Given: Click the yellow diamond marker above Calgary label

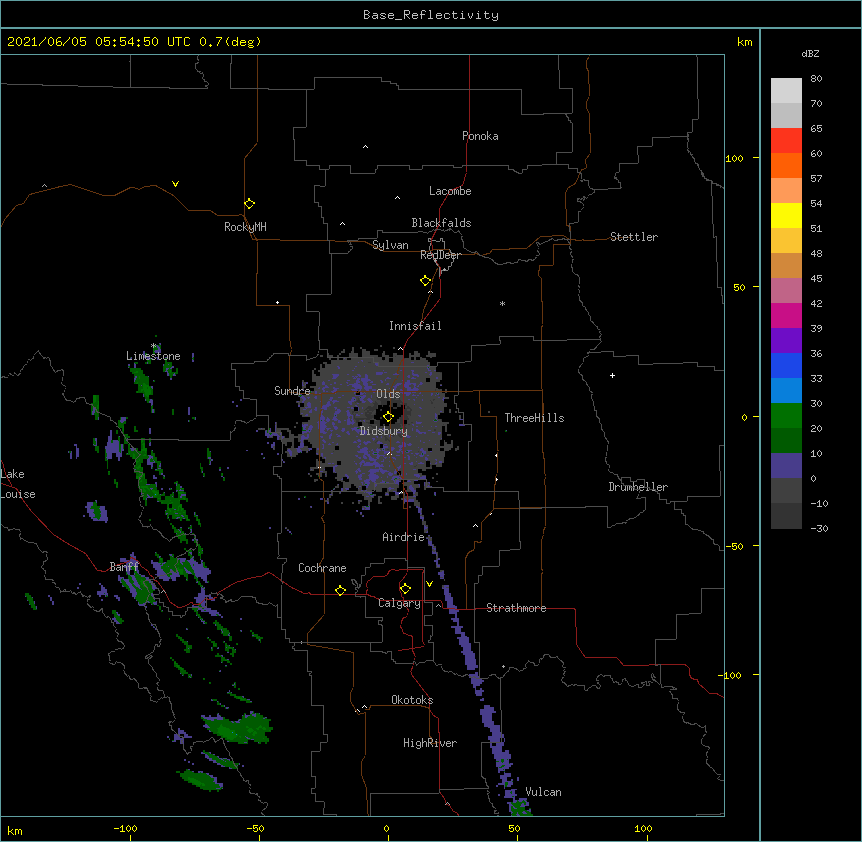Looking at the screenshot, I should pos(405,589).
